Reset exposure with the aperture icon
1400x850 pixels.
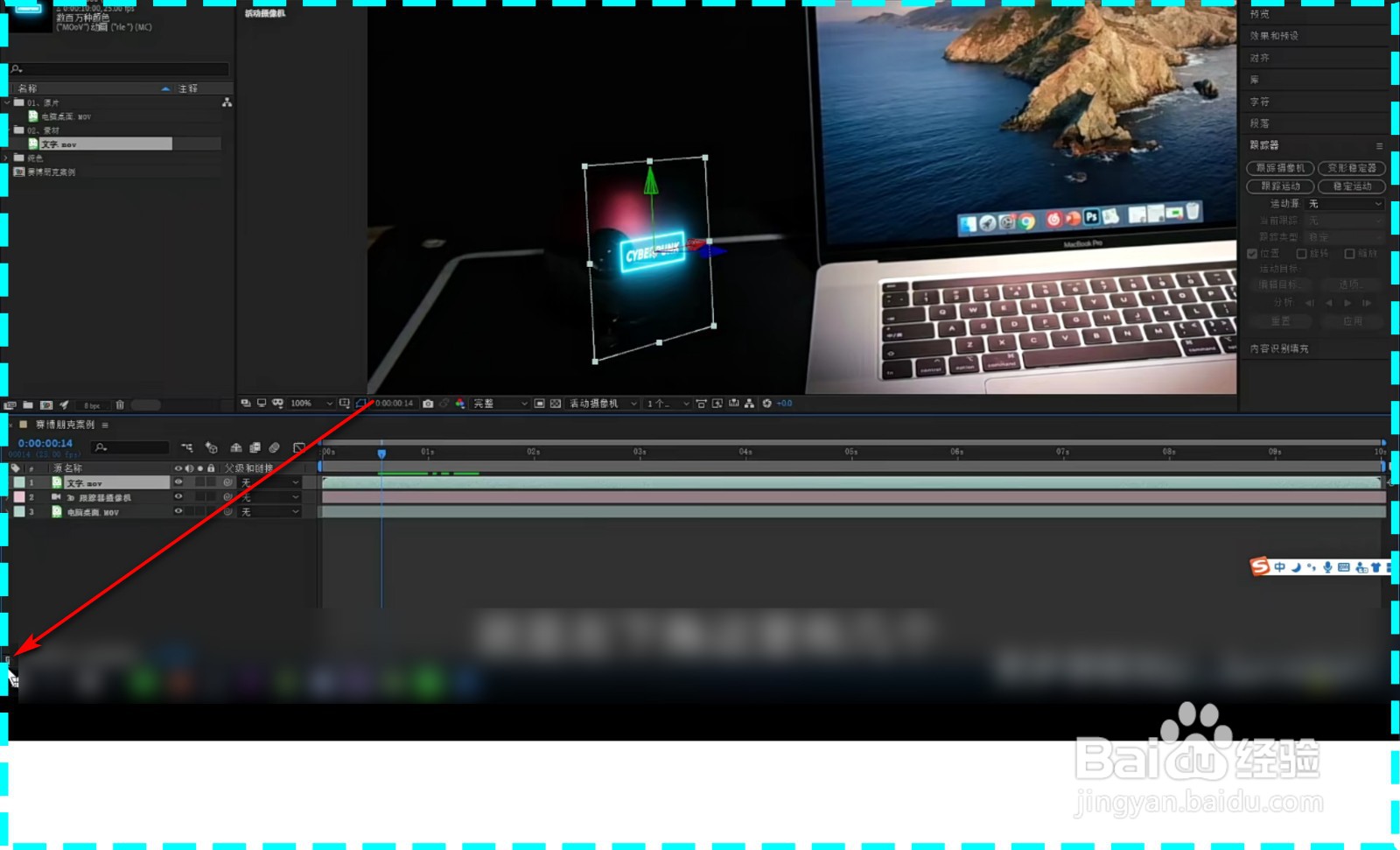tap(766, 404)
